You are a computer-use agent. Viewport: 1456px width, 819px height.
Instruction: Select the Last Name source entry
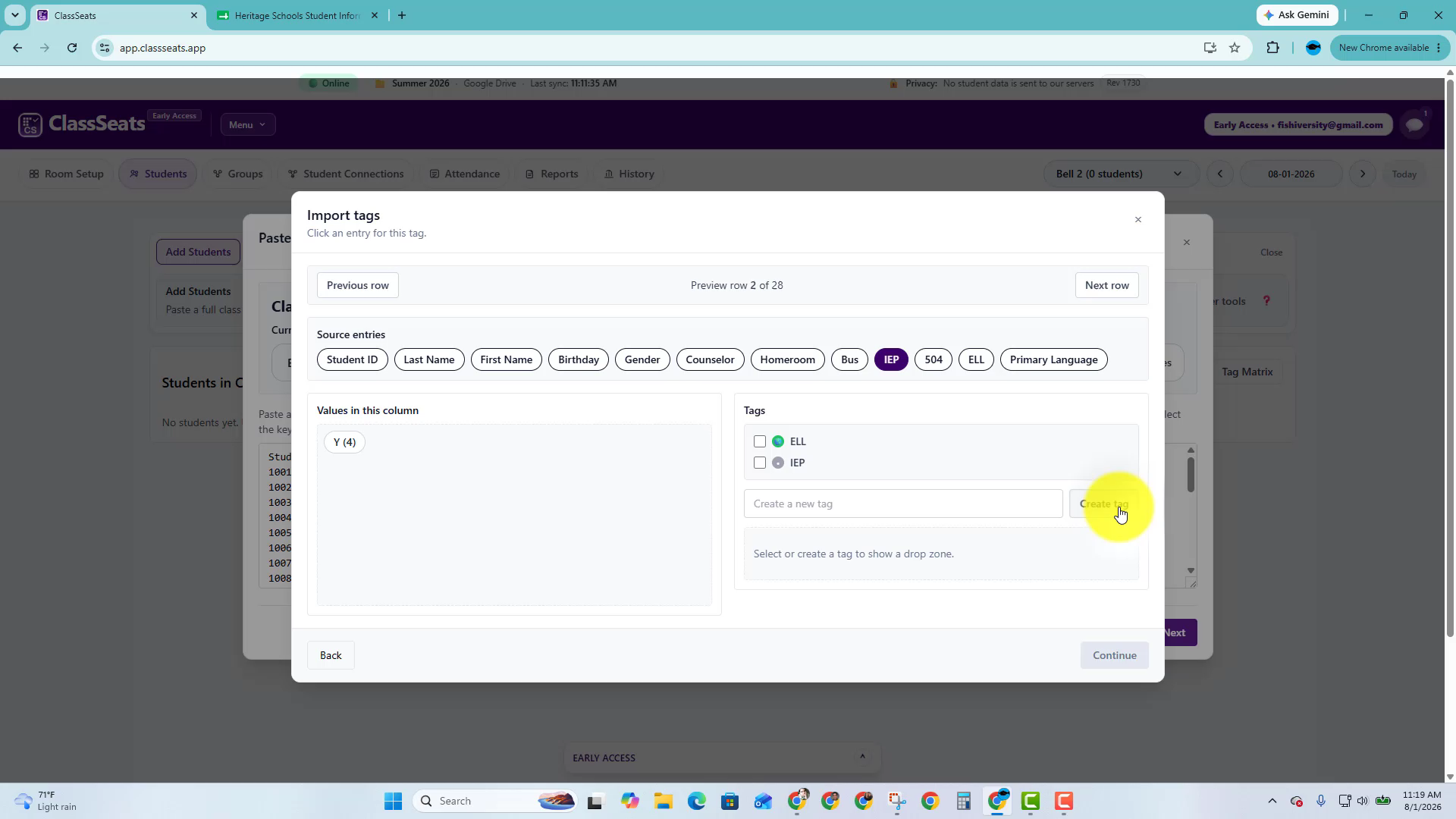click(x=429, y=359)
